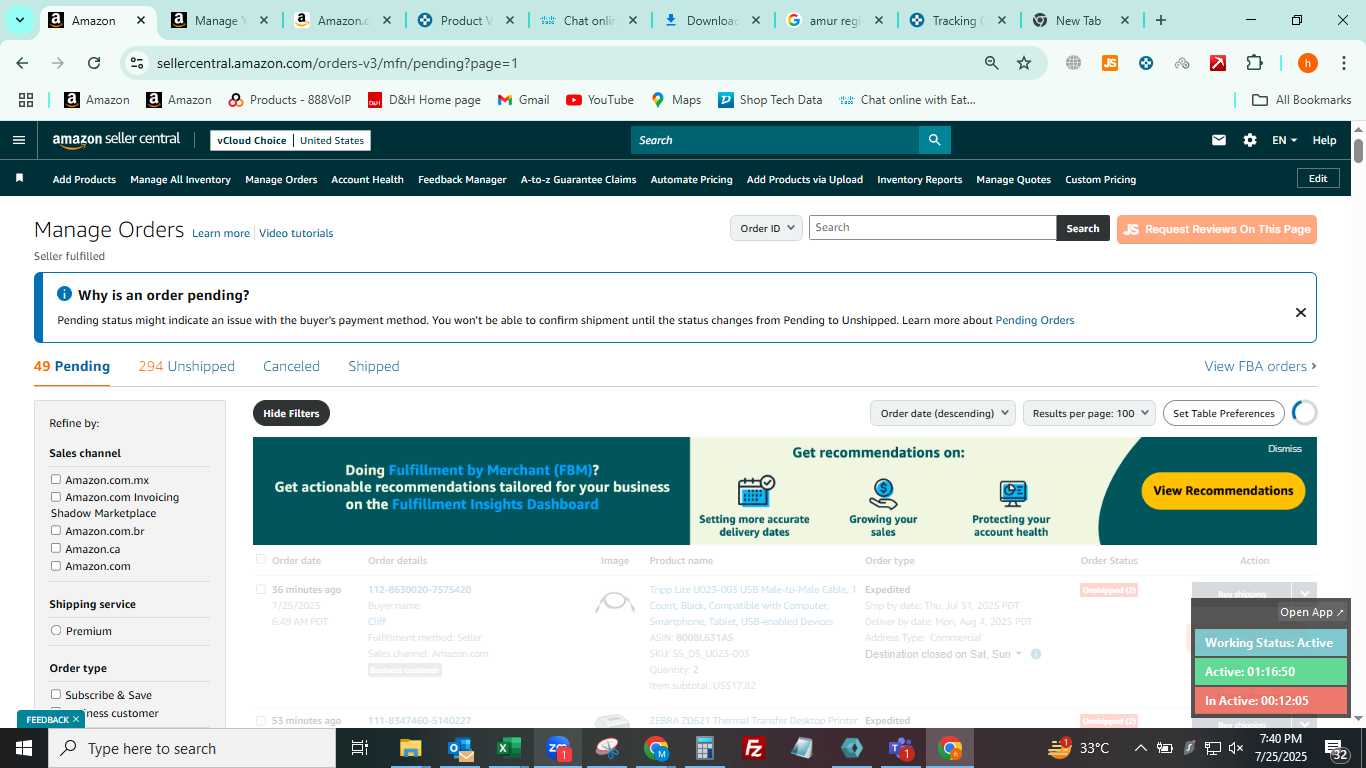Click View Recommendations yellow button
The image size is (1366, 768).
click(x=1223, y=490)
